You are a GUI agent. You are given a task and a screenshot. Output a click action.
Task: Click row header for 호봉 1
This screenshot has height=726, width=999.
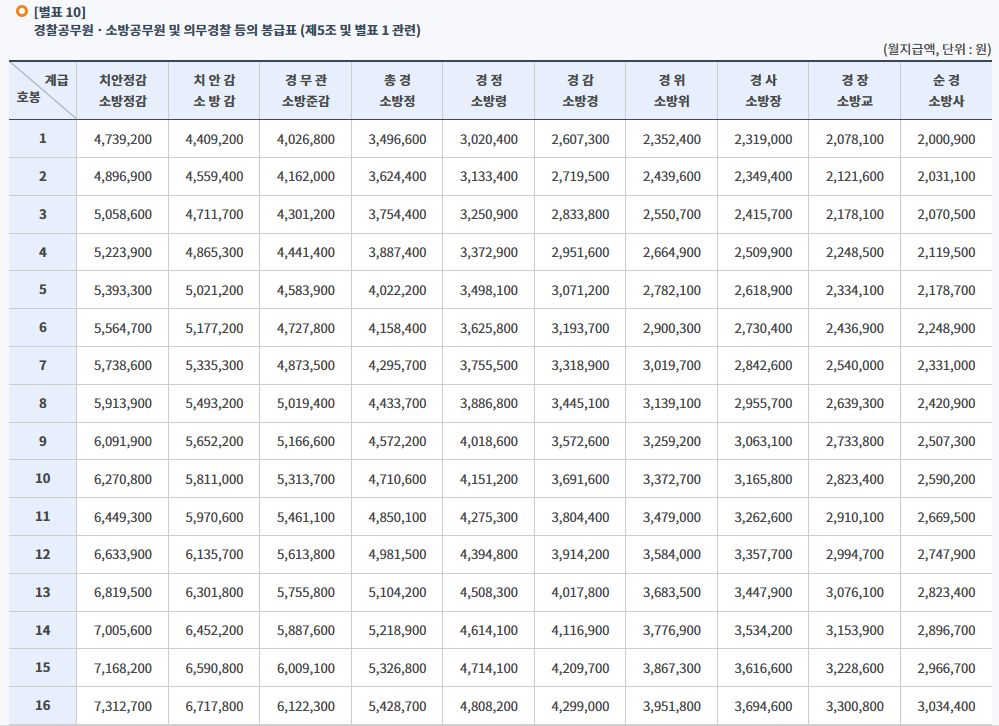(43, 138)
